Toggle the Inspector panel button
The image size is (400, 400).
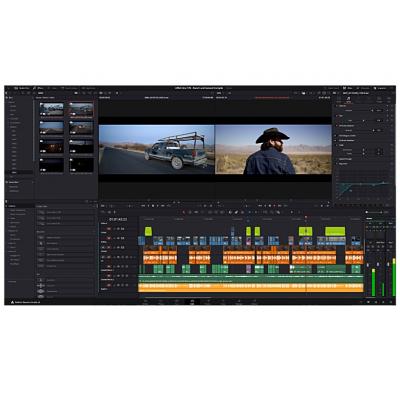pyautogui.click(x=380, y=88)
